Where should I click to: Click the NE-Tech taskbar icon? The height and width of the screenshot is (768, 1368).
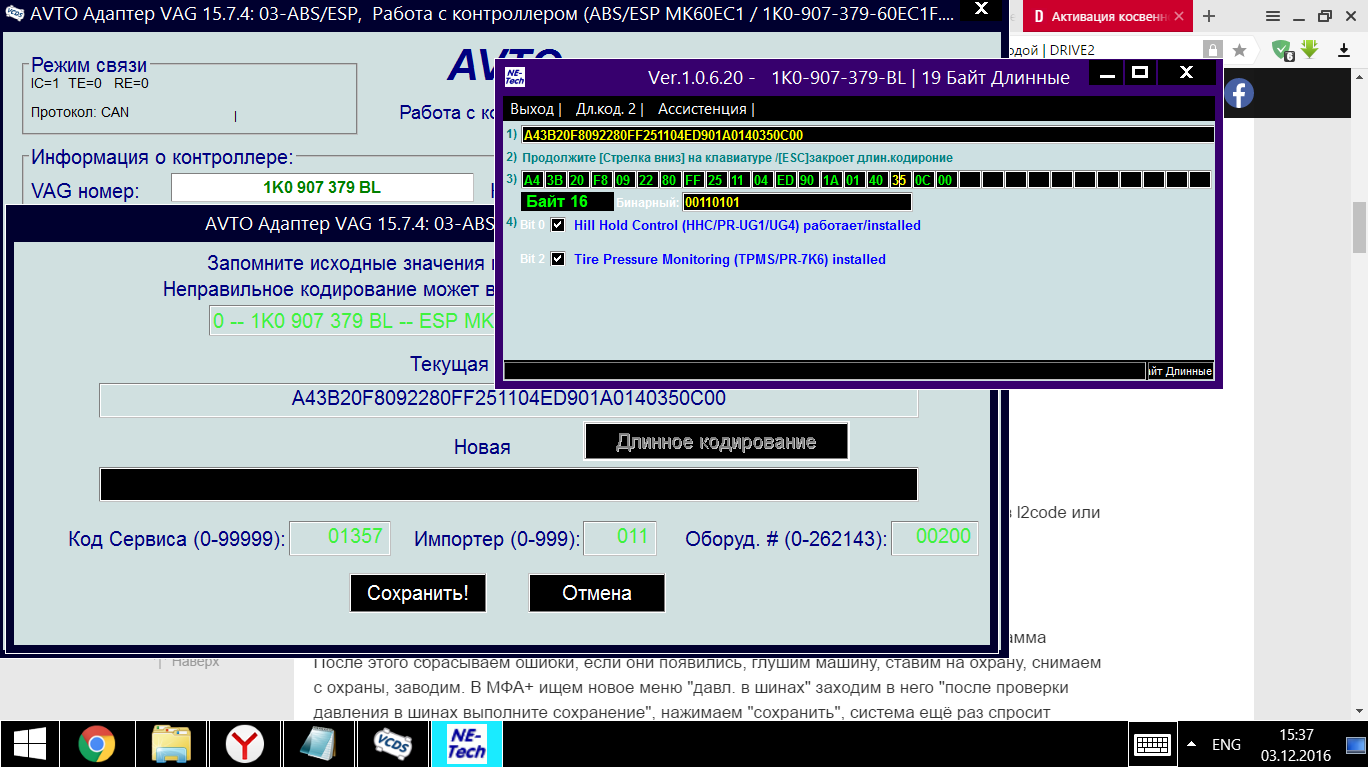point(466,743)
